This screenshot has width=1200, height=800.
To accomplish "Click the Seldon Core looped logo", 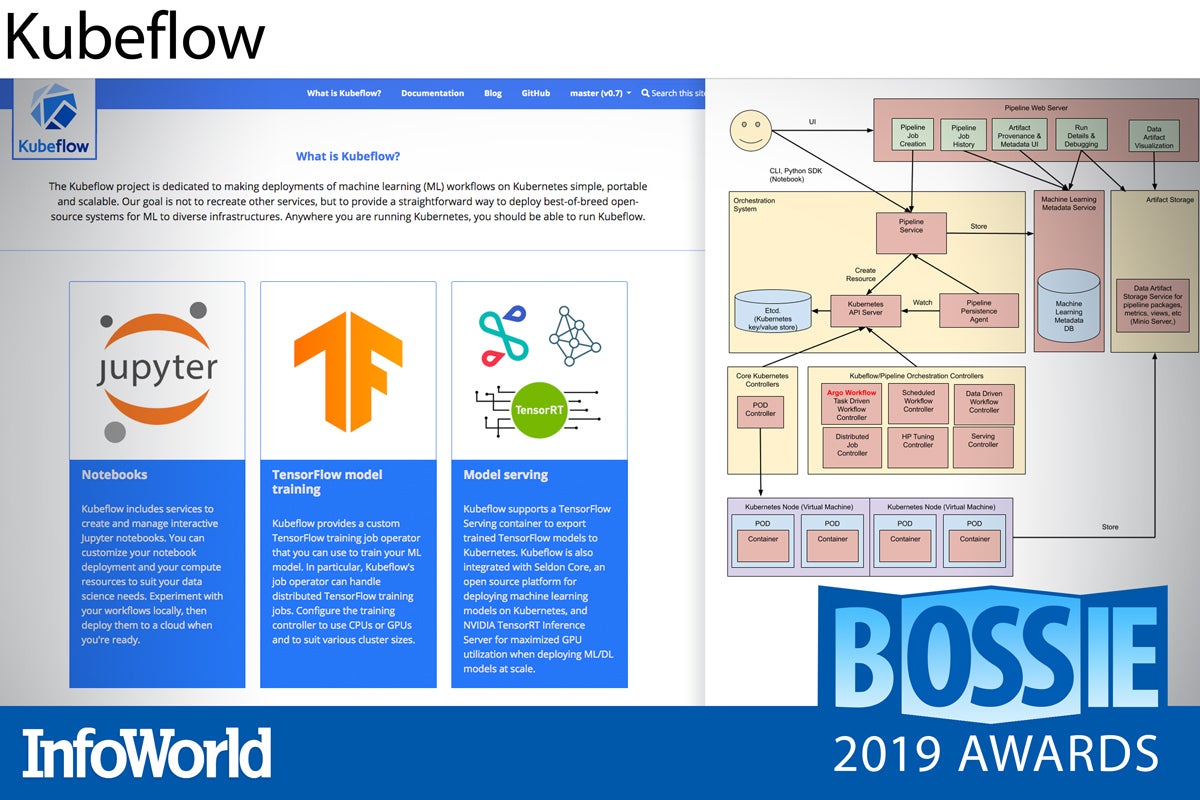I will click(502, 337).
